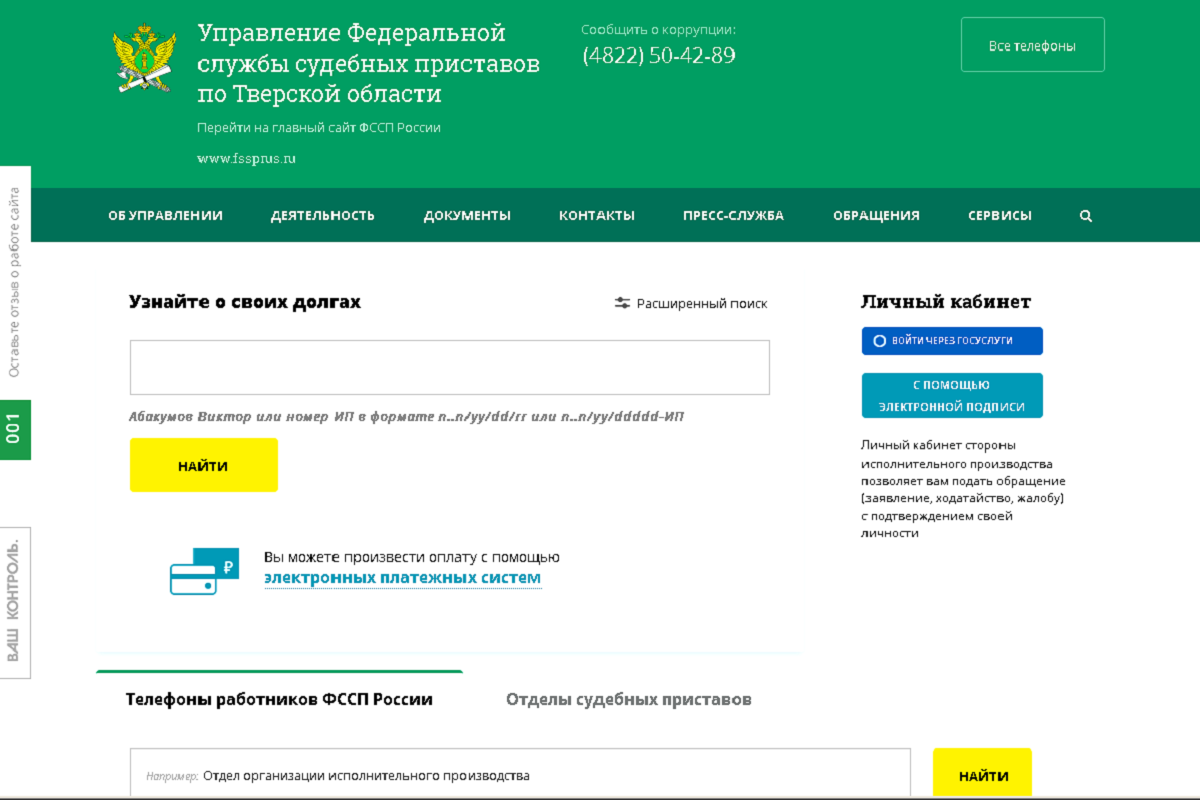The image size is (1200, 800).
Task: Log in with electronic signature button
Action: (951, 396)
